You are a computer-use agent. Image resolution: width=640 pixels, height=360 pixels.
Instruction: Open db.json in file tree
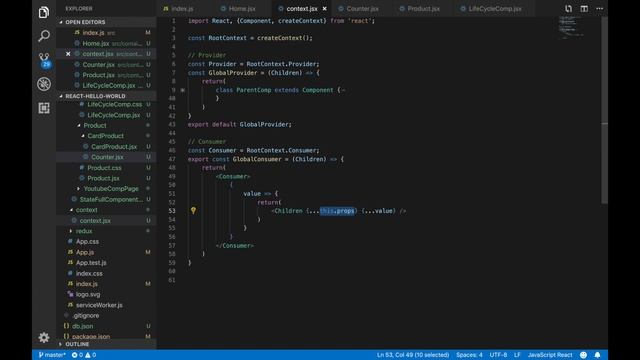tap(106, 326)
